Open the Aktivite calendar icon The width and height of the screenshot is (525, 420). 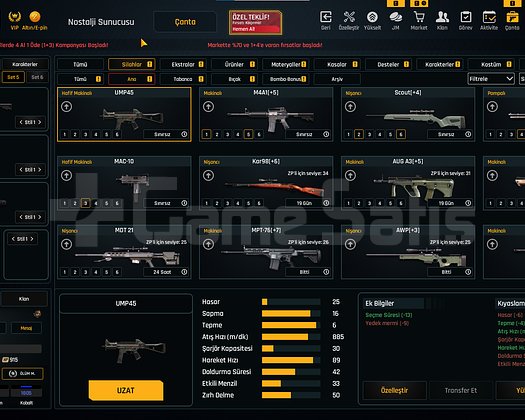(x=489, y=17)
